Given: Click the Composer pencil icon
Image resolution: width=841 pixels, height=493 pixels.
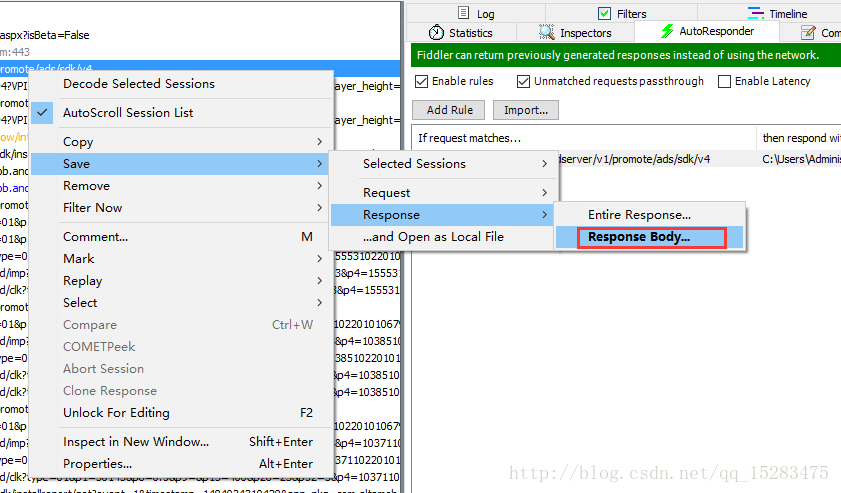Looking at the screenshot, I should coord(808,33).
